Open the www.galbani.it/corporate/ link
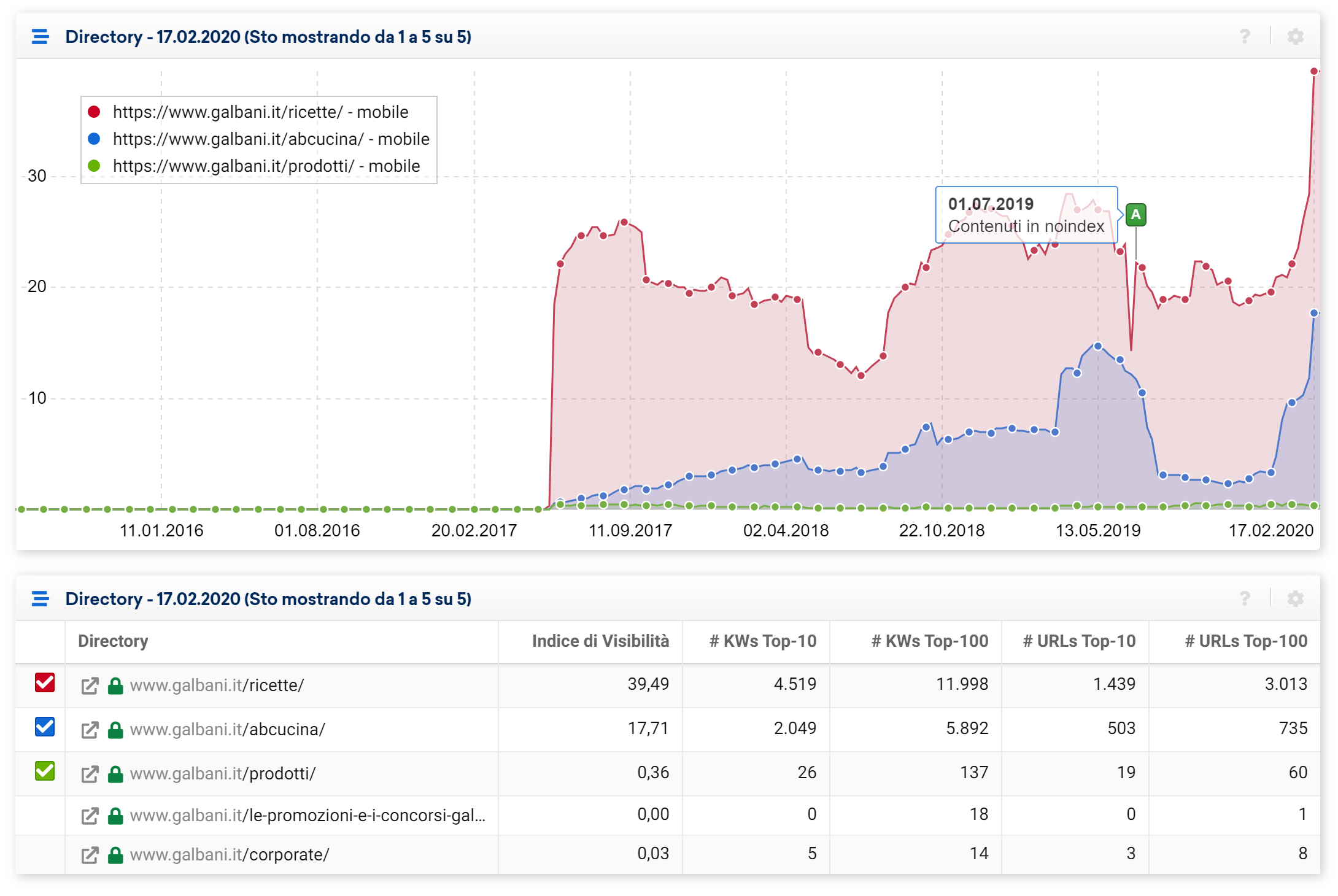 pos(230,855)
